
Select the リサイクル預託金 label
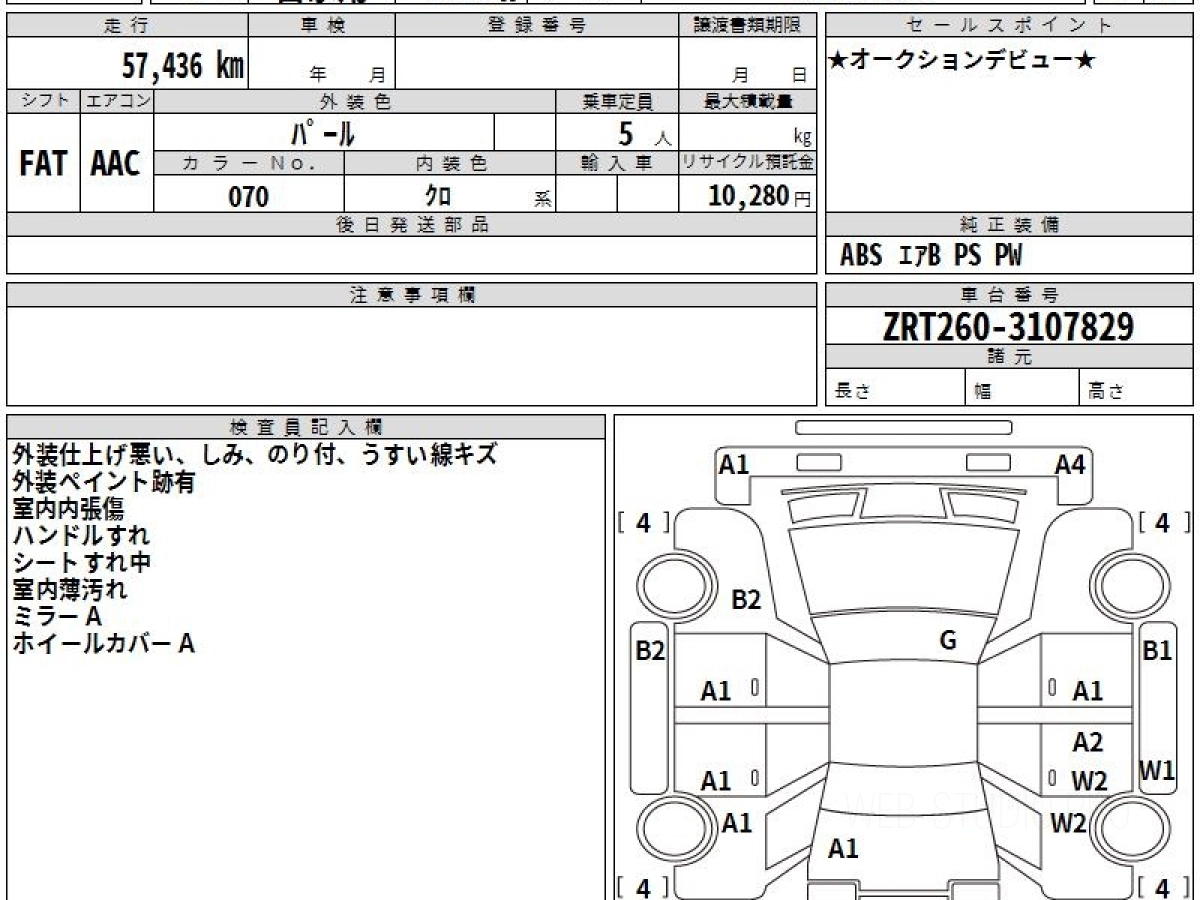click(747, 164)
